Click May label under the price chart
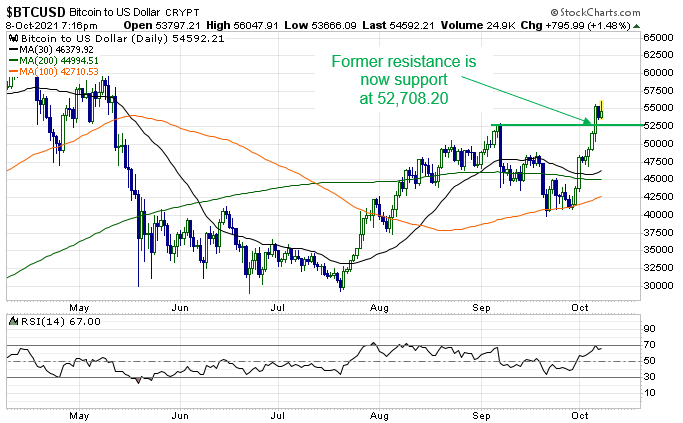Image resolution: width=683 pixels, height=423 pixels. (x=79, y=308)
